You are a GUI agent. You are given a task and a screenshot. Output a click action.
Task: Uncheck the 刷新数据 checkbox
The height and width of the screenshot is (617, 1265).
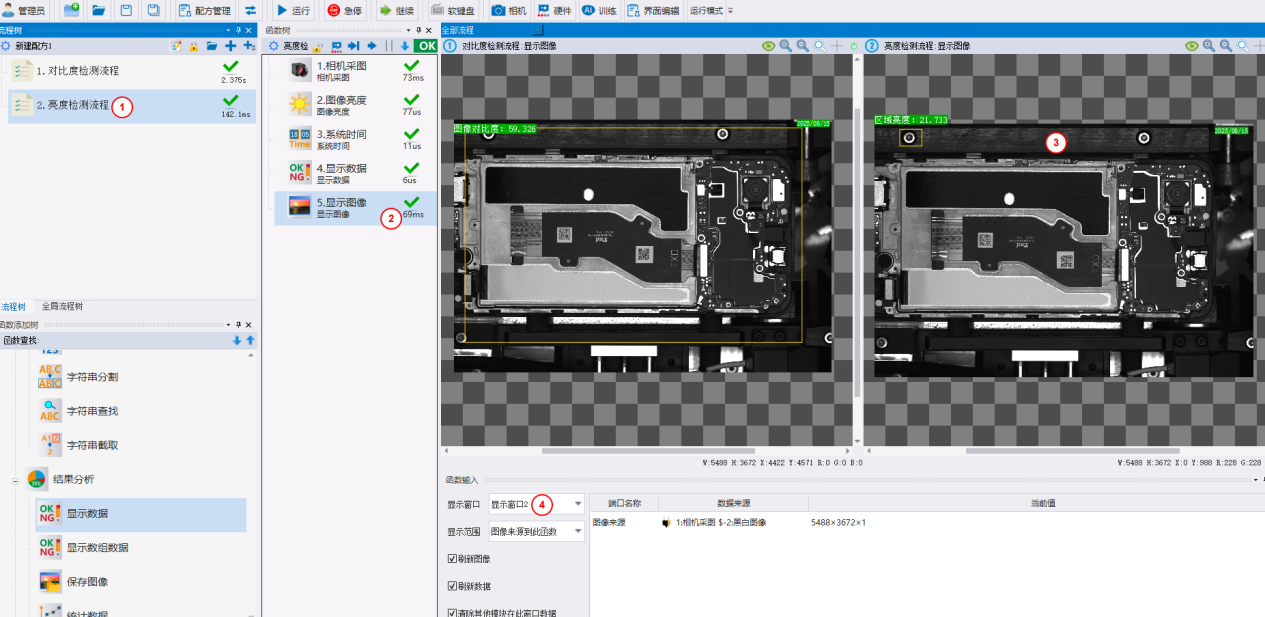click(453, 586)
